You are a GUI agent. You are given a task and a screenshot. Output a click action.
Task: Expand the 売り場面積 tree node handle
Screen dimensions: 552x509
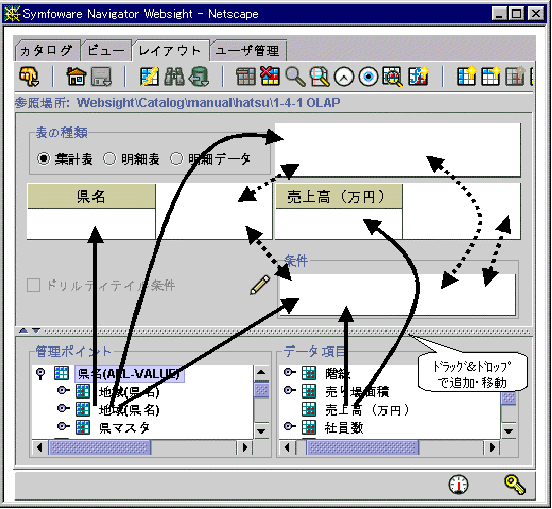(289, 390)
